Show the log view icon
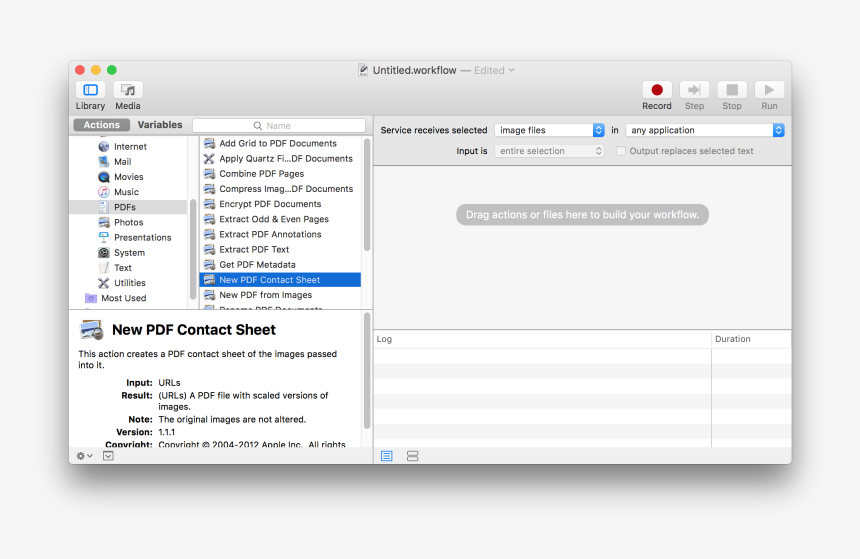 coord(387,456)
